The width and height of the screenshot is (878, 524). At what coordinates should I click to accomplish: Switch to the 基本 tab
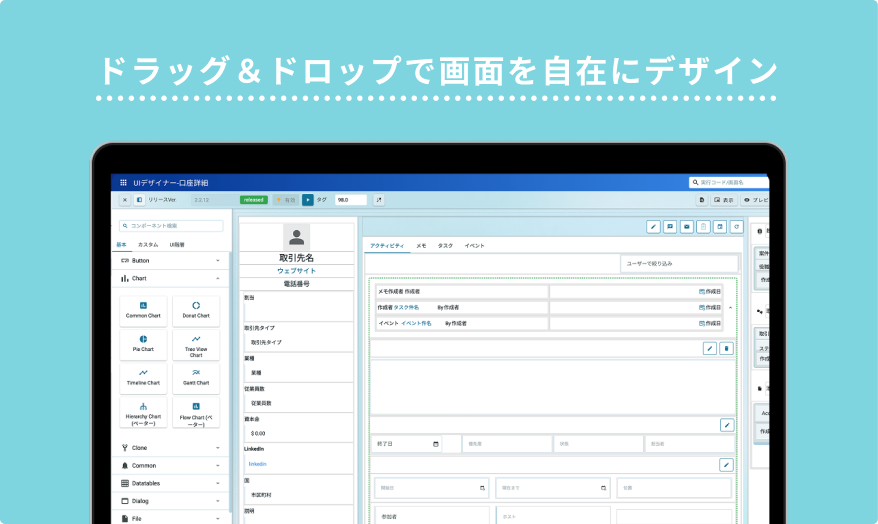122,245
